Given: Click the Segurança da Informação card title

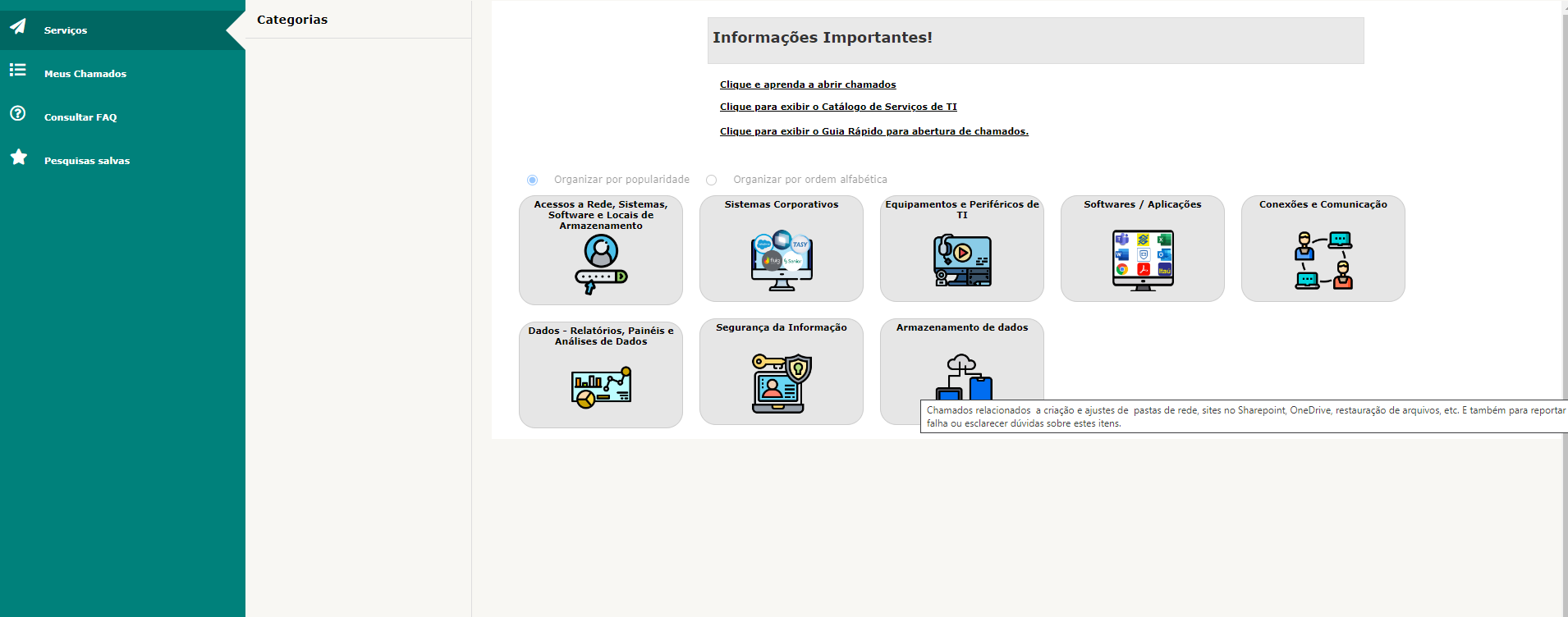Looking at the screenshot, I should point(782,327).
